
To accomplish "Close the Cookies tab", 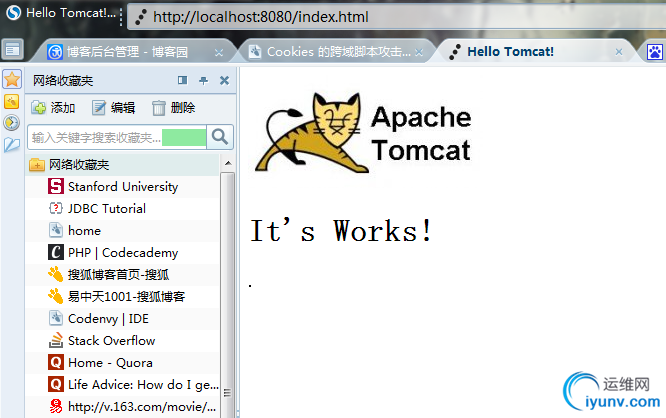I will click(419, 52).
